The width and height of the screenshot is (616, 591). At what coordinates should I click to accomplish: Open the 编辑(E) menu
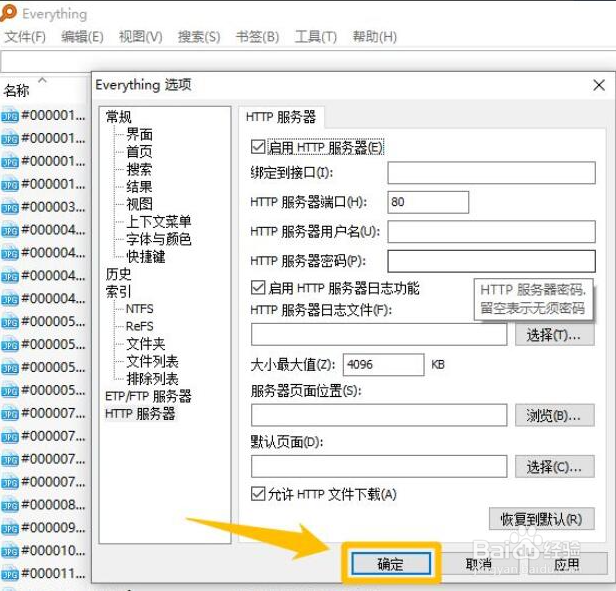click(82, 37)
